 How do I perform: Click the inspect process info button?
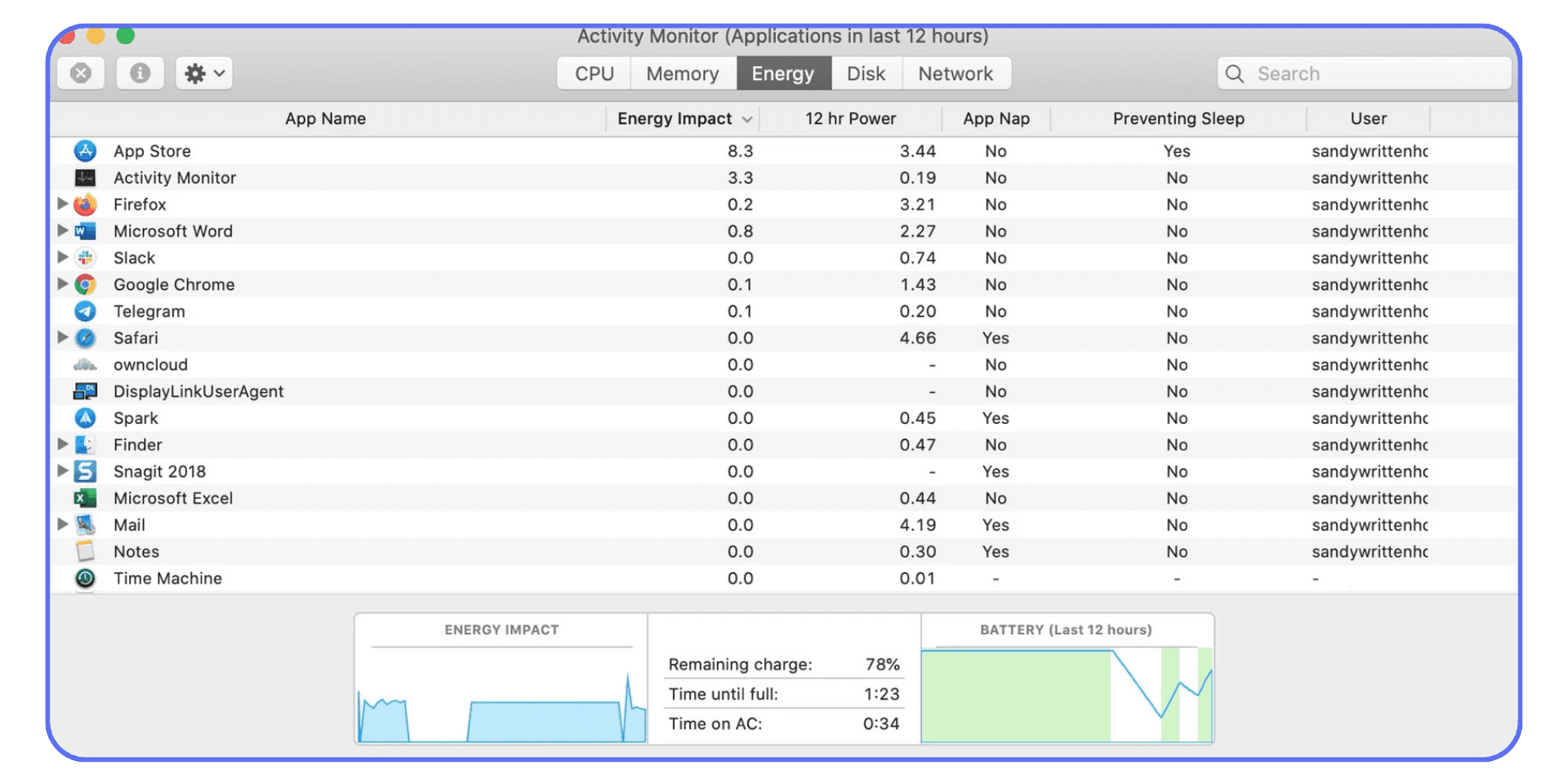pos(140,73)
